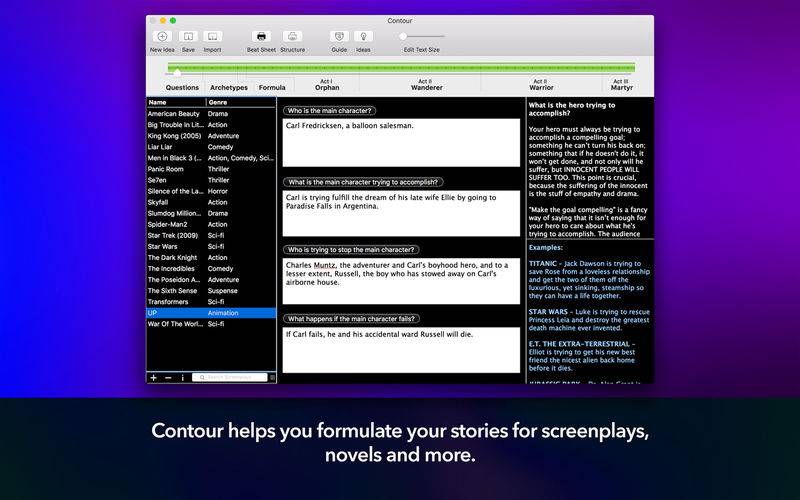Viewport: 800px width, 500px height.
Task: Jump to Act II Wanderer
Action: point(426,85)
